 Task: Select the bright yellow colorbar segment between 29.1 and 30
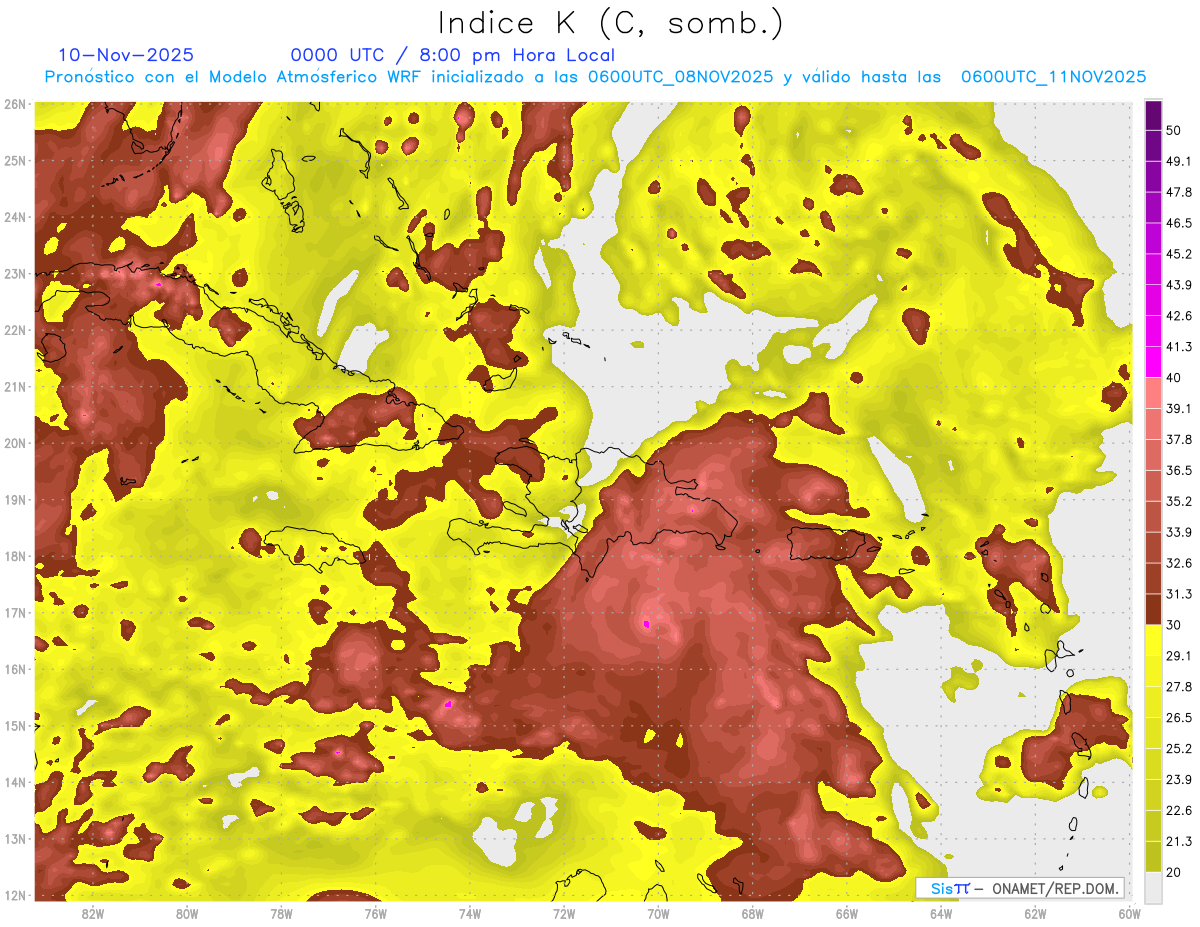point(1153,640)
